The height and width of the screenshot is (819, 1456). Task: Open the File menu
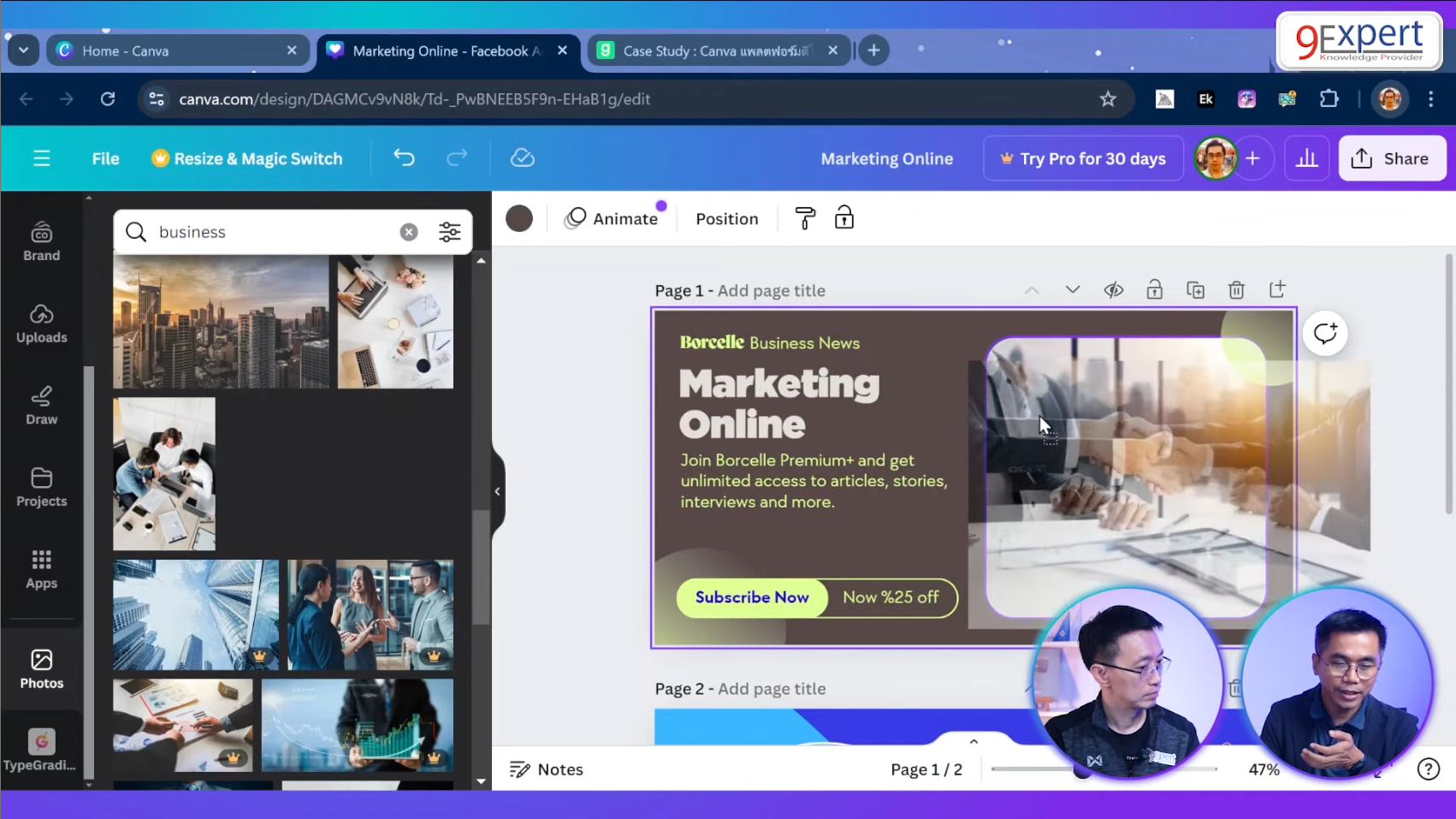click(104, 158)
